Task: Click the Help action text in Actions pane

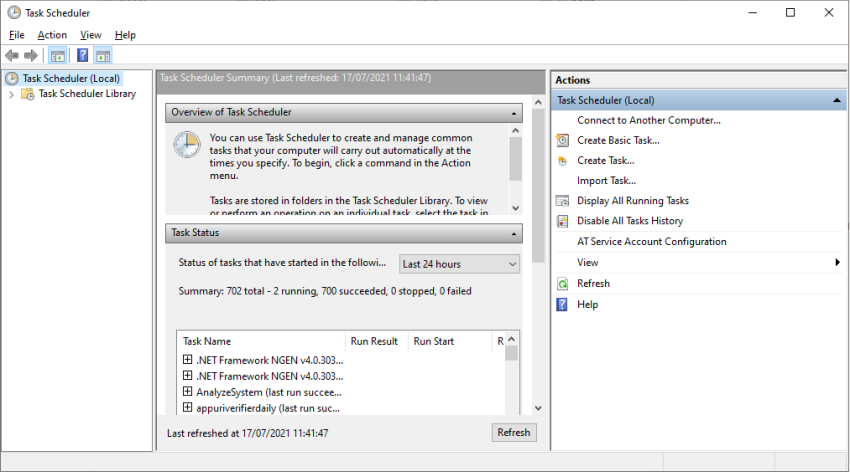Action: [588, 305]
